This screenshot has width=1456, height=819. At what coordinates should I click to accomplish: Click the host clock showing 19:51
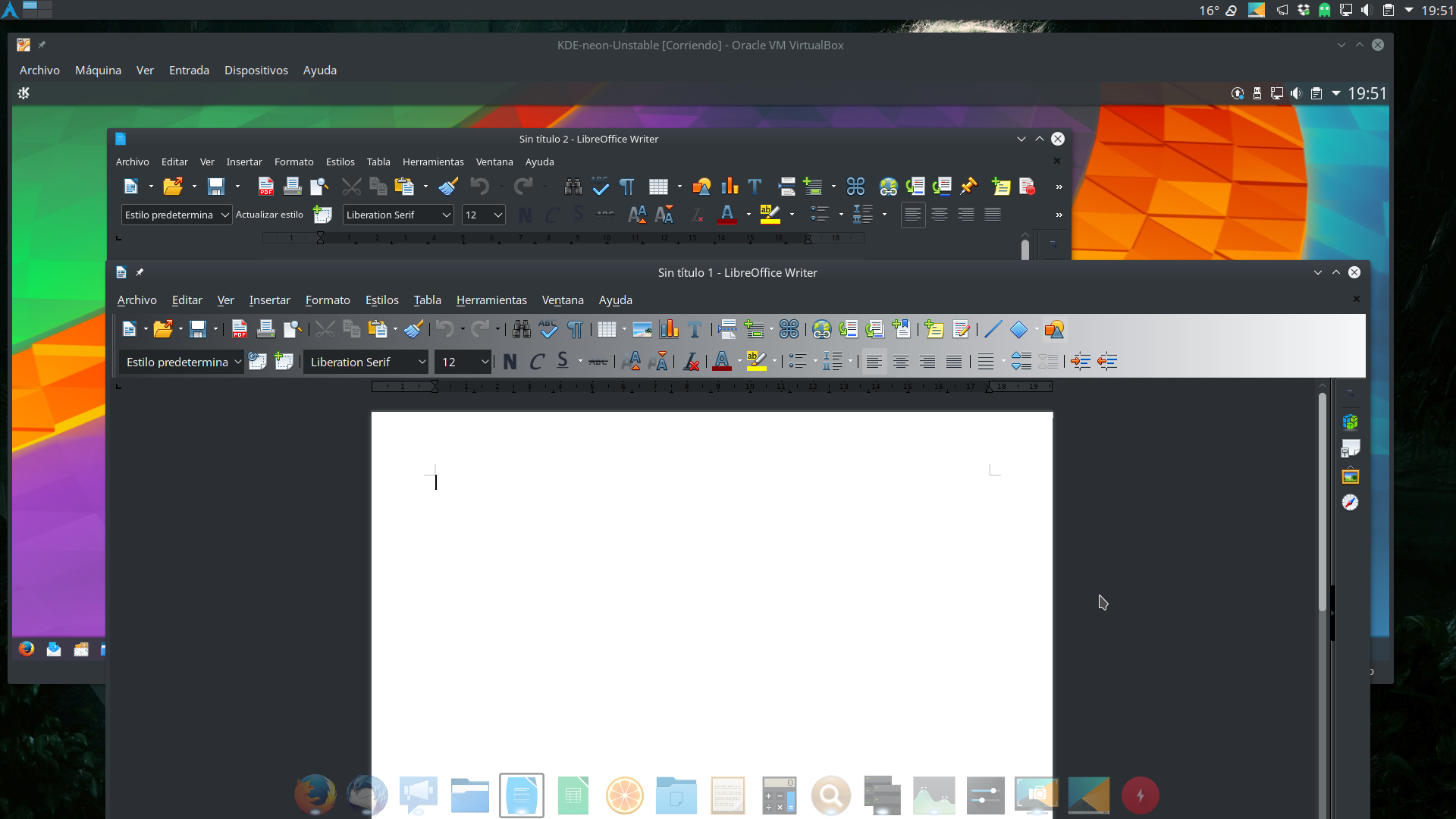1437,10
